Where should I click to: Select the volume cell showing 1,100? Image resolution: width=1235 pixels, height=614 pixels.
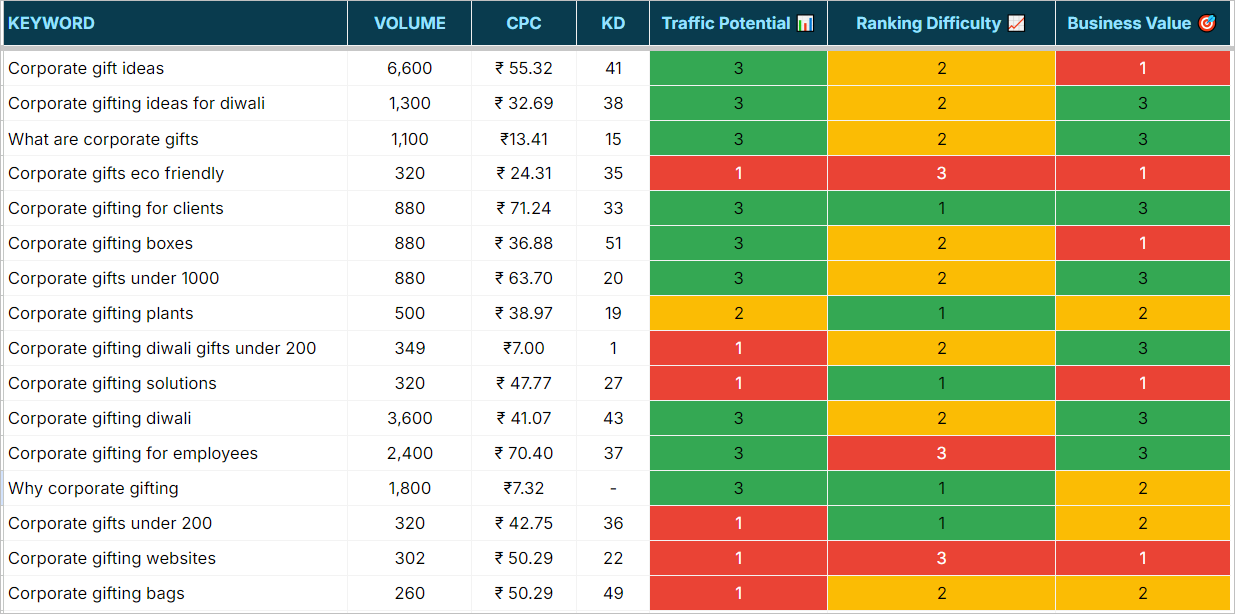click(x=410, y=138)
